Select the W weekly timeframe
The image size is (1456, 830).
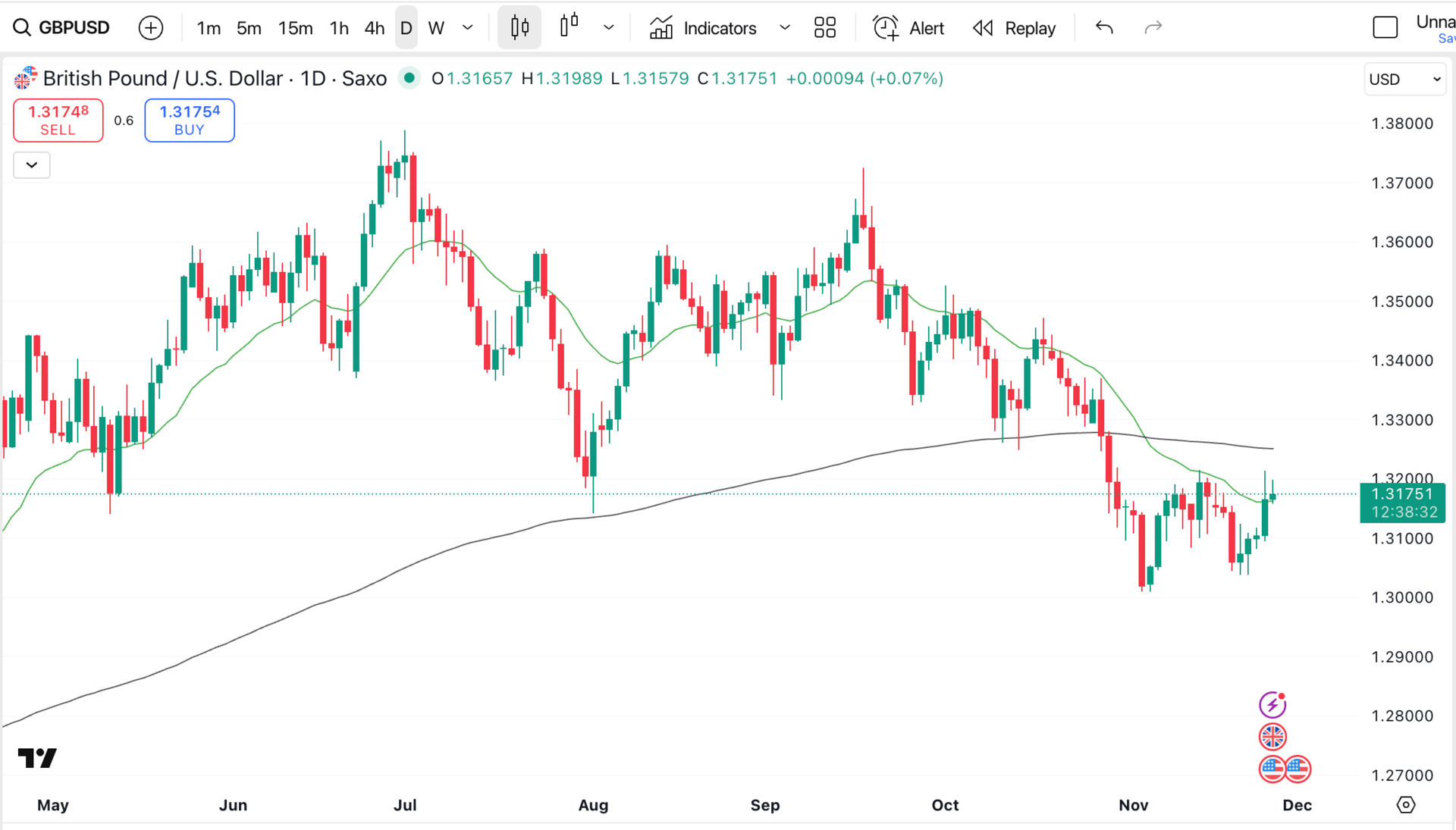[x=436, y=28]
